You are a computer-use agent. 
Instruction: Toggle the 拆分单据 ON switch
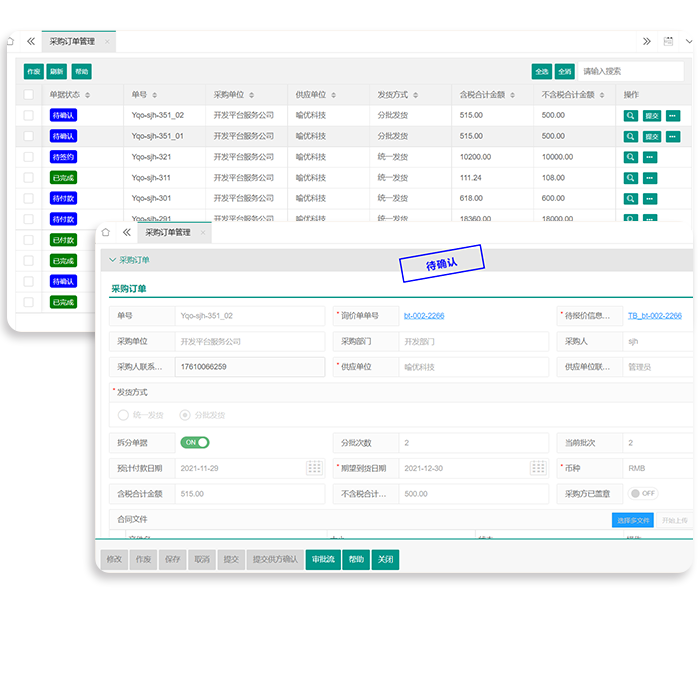(195, 442)
